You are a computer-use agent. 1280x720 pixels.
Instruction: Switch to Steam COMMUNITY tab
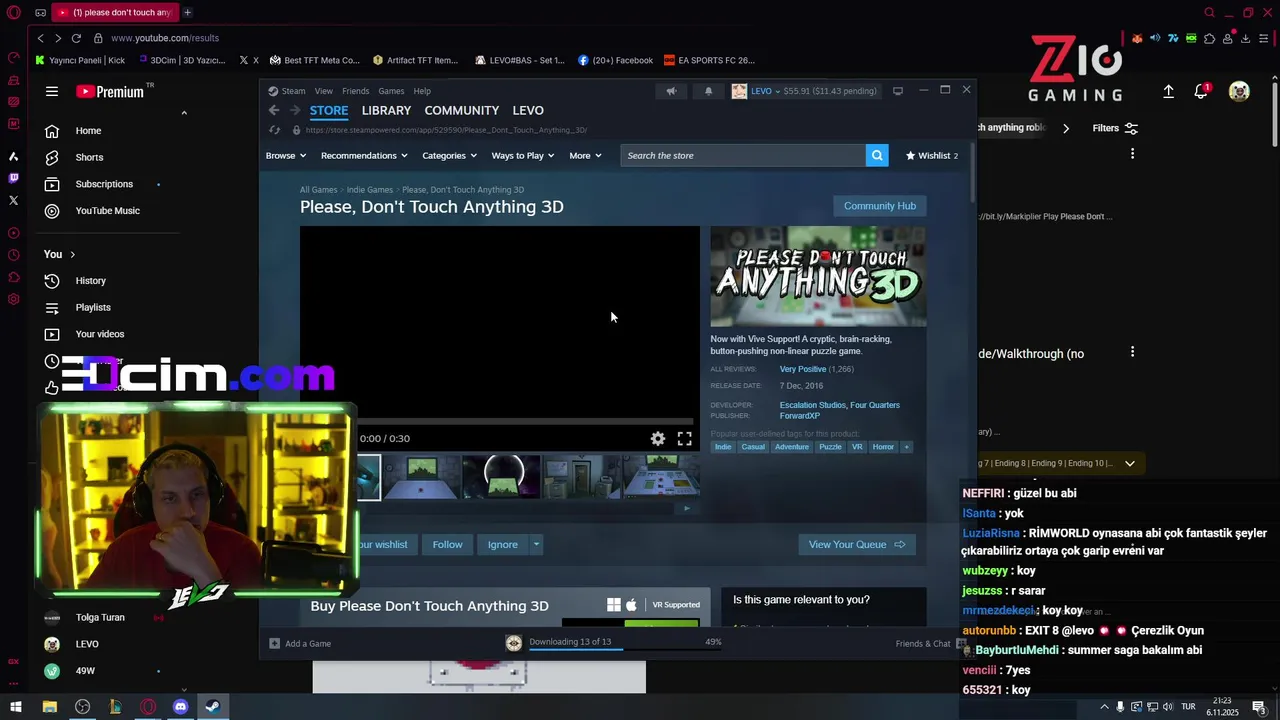coord(461,110)
